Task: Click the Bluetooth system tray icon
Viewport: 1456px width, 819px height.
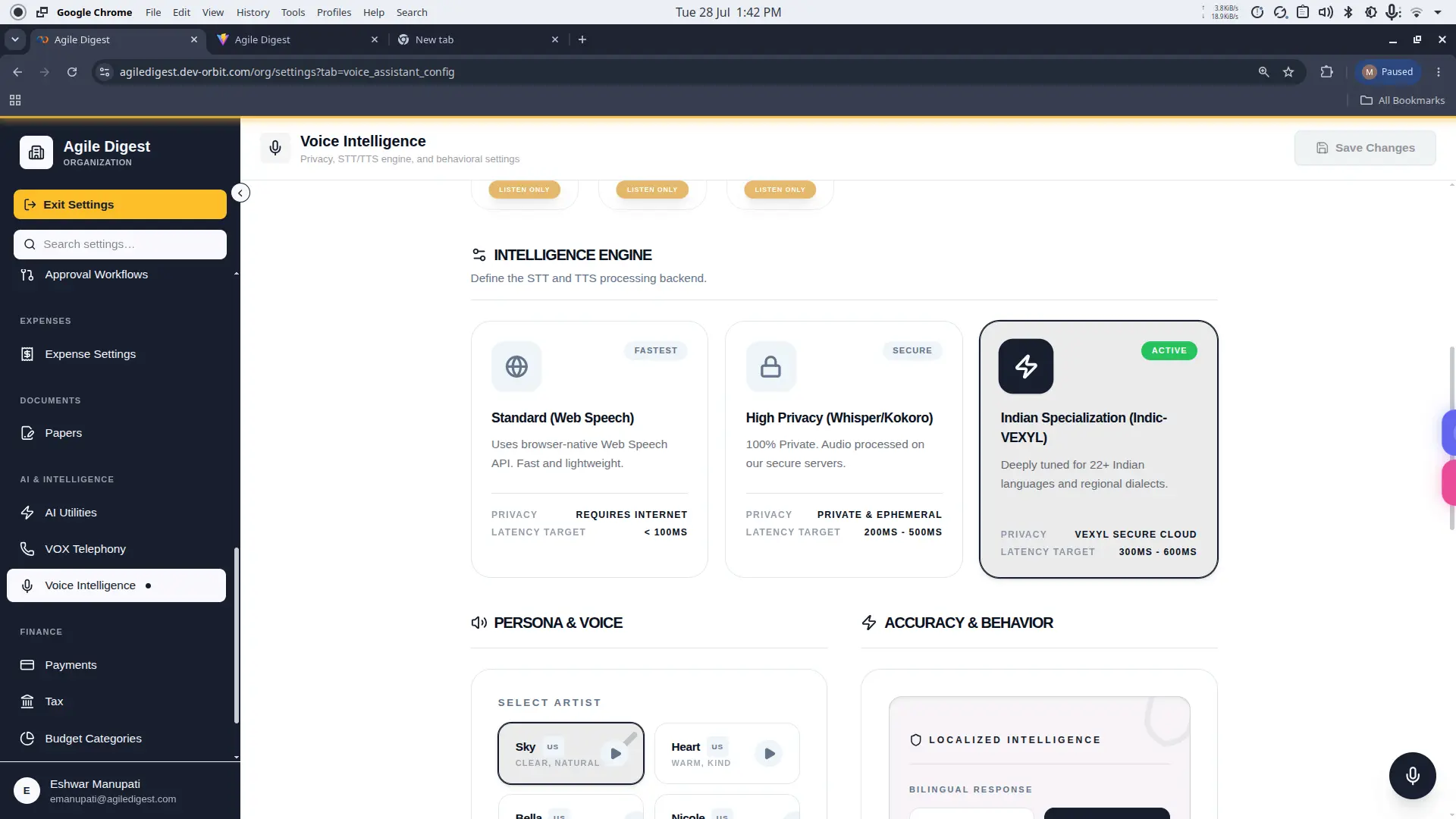Action: (x=1348, y=12)
